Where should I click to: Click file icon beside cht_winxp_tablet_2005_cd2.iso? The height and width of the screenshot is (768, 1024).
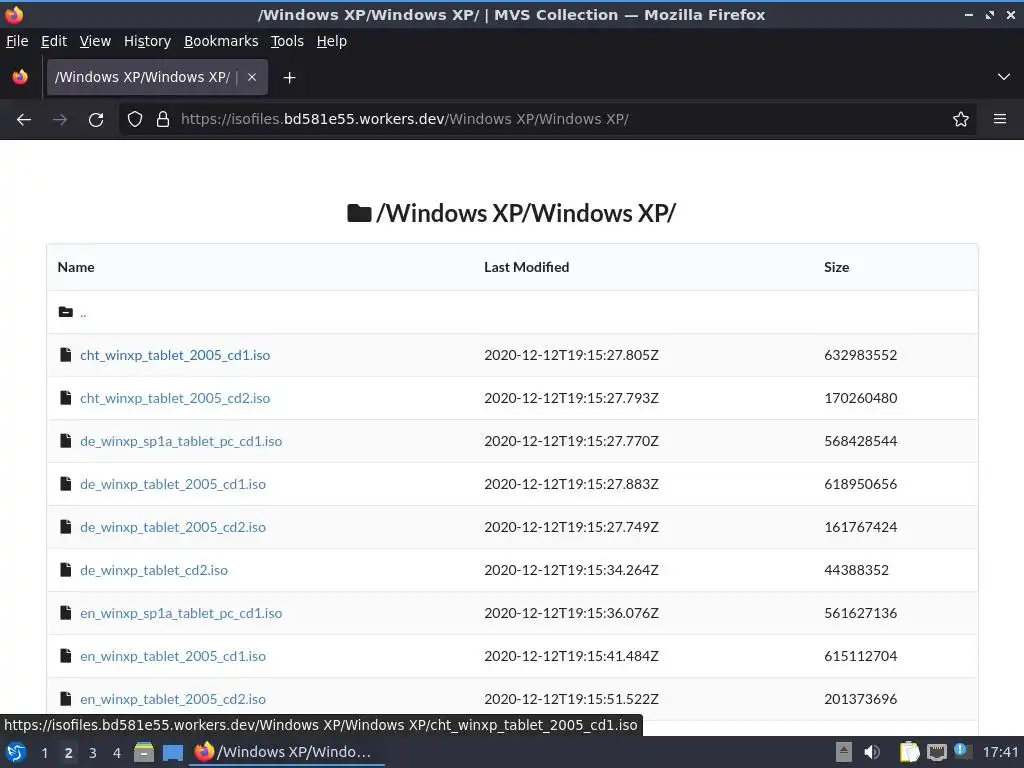65,398
